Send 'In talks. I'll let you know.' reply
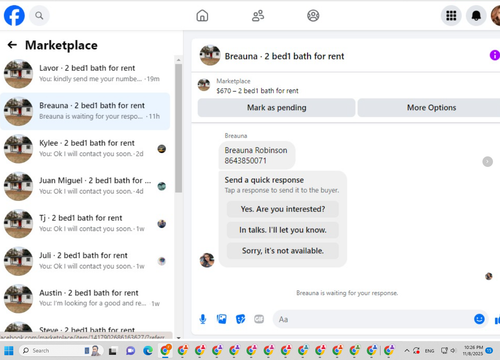Image resolution: width=500 pixels, height=360 pixels. [x=283, y=230]
